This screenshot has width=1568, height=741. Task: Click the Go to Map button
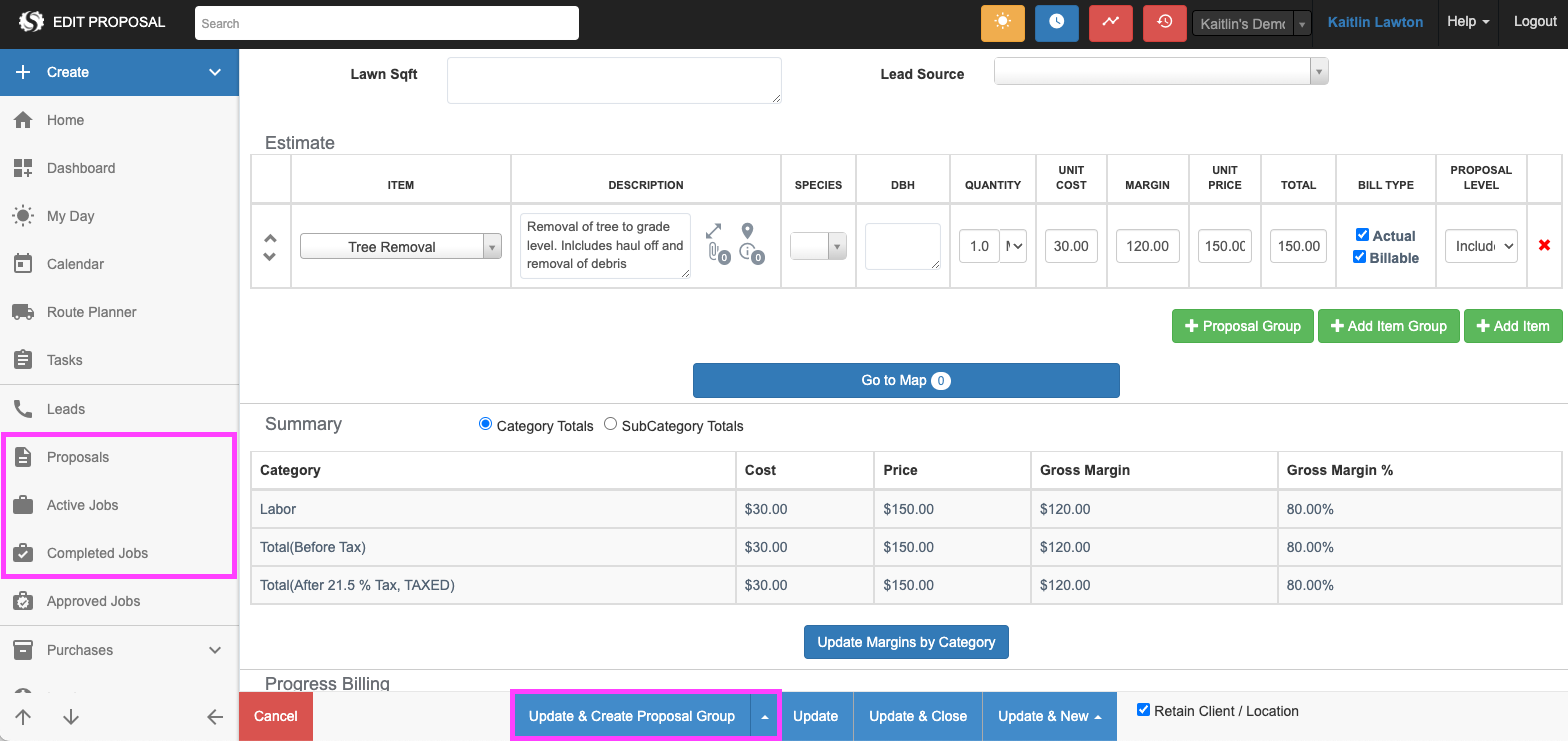(905, 380)
